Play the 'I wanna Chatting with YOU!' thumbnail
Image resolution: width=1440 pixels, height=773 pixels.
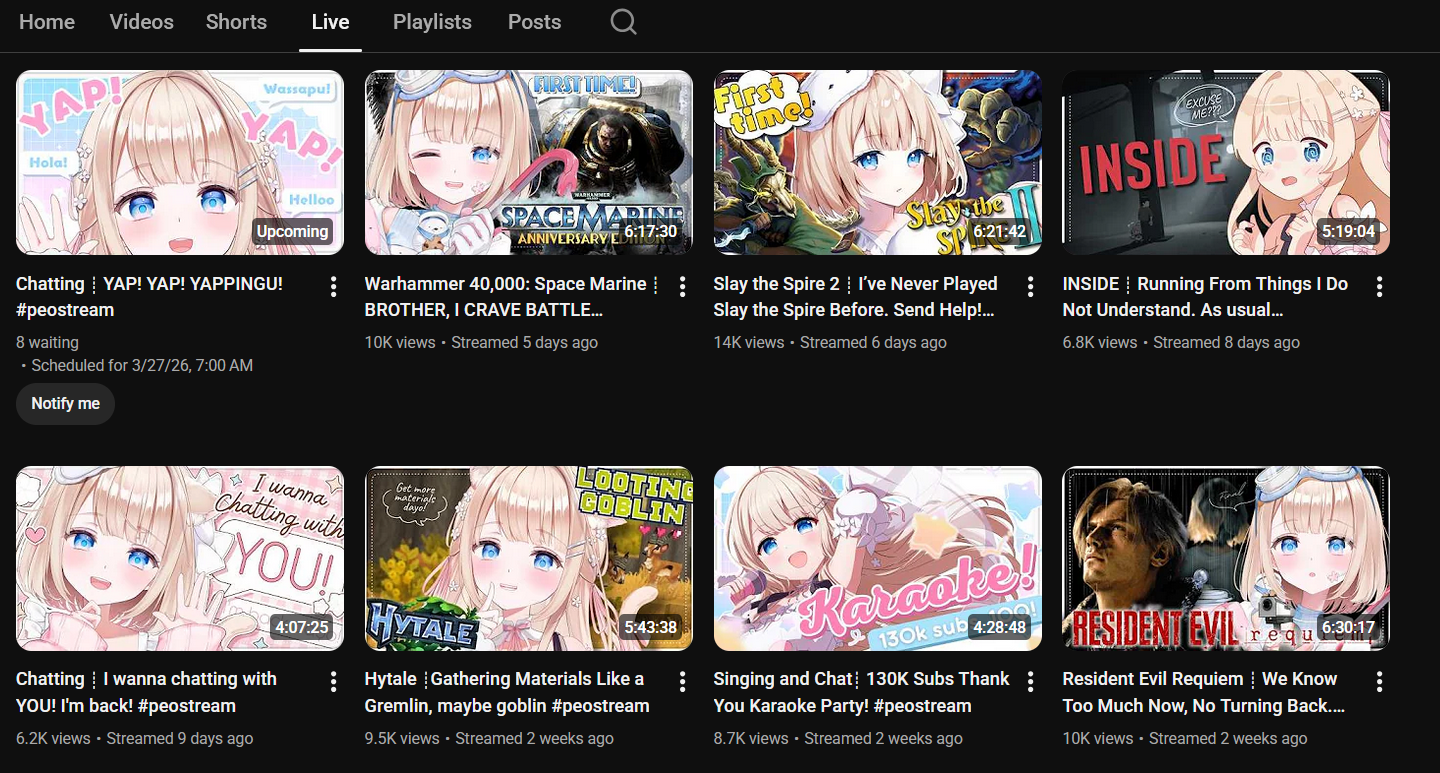point(180,558)
